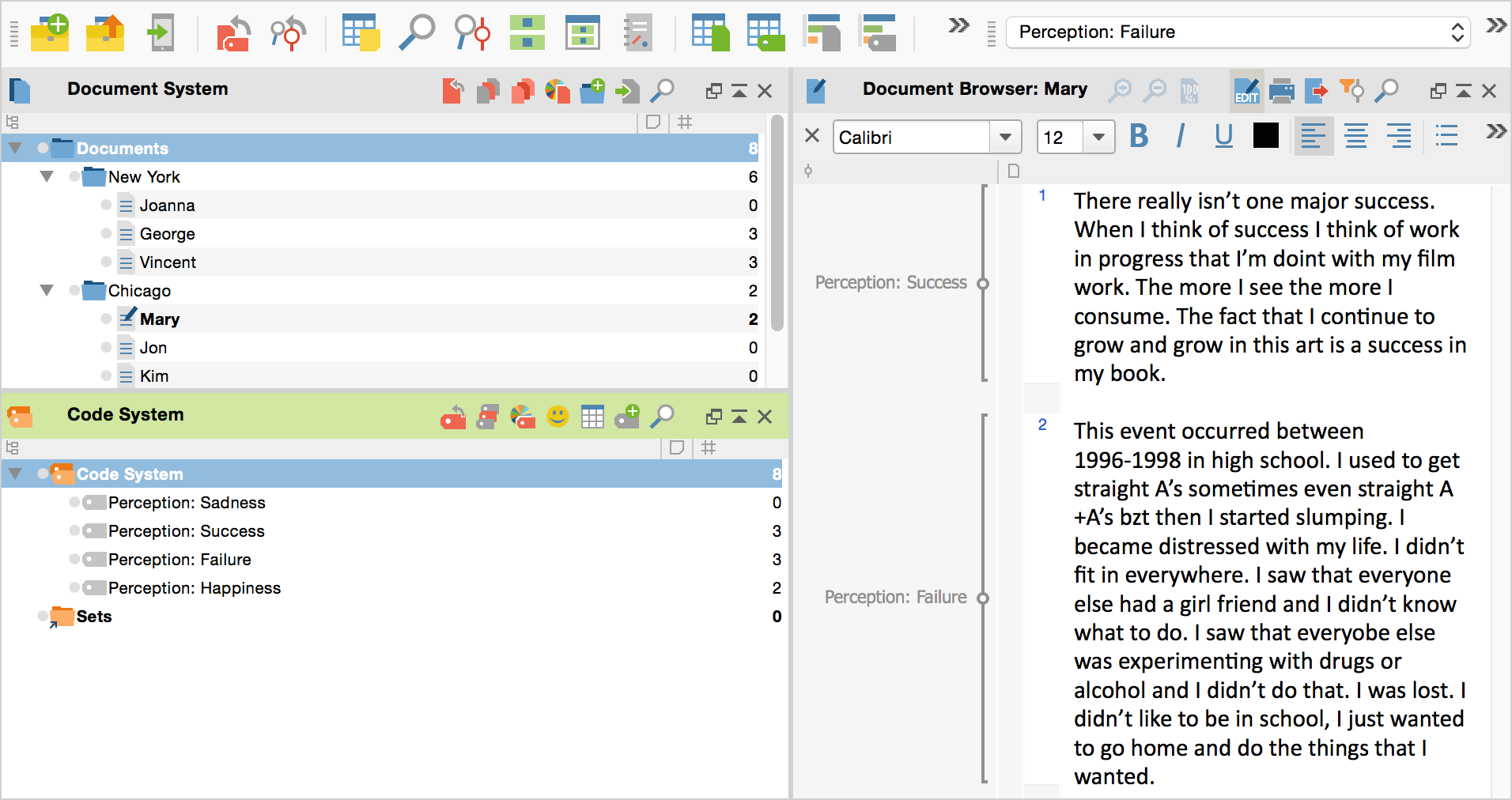This screenshot has height=800, width=1512.
Task: Click the emoticode smiley icon in Code System
Action: 558,416
